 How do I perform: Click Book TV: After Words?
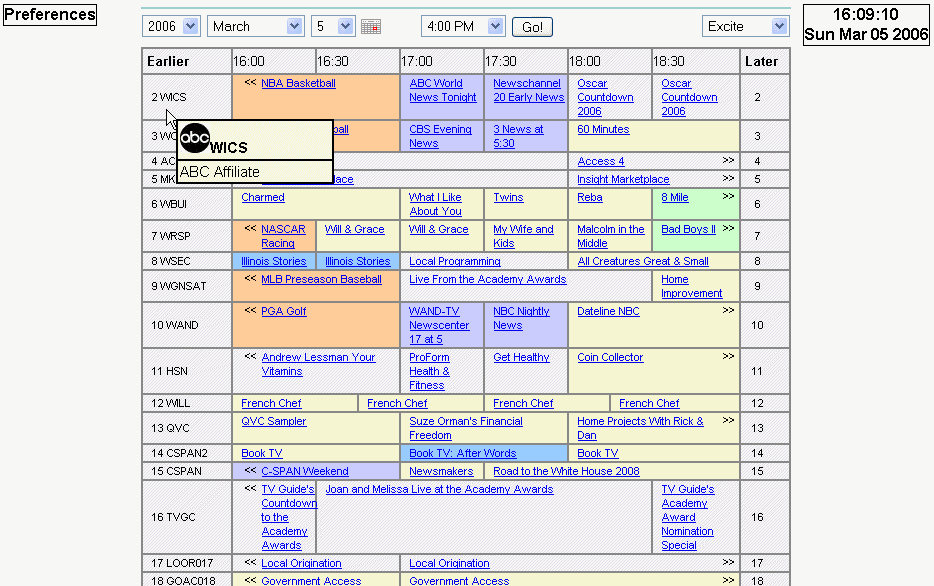463,453
